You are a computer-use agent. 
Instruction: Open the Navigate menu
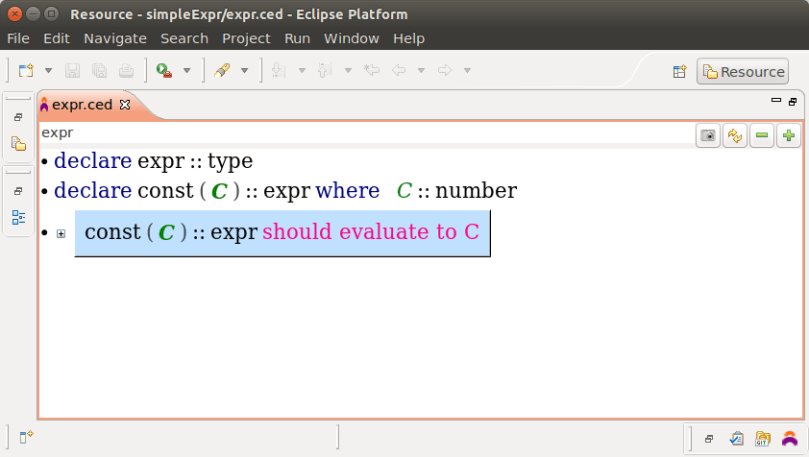(x=115, y=38)
